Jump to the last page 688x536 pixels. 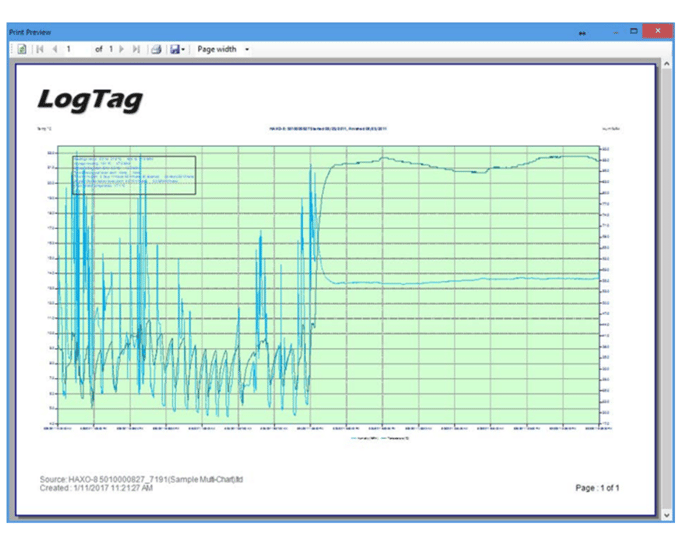coord(136,49)
